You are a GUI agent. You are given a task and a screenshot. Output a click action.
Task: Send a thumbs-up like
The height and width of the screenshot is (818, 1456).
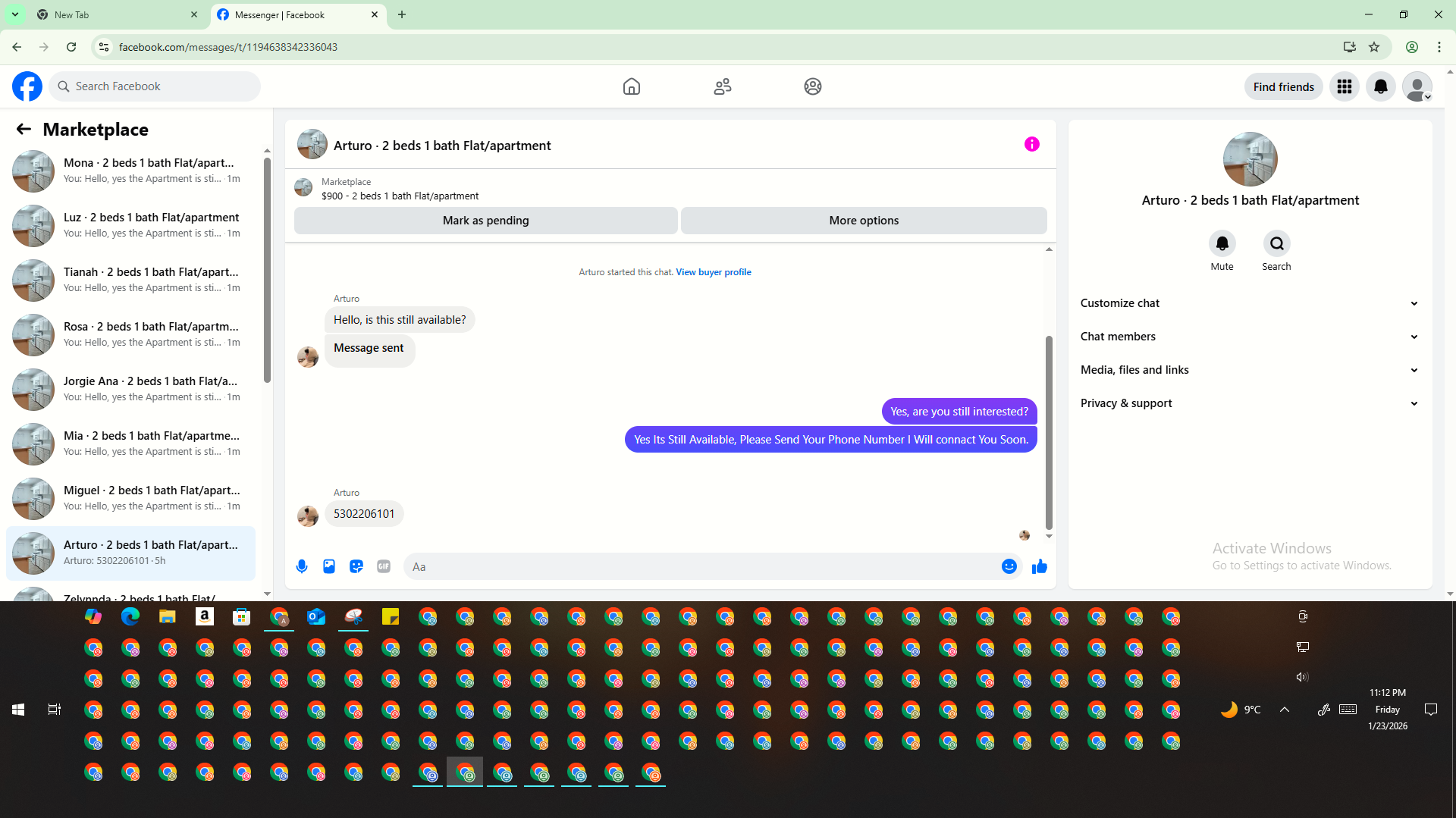click(x=1039, y=566)
